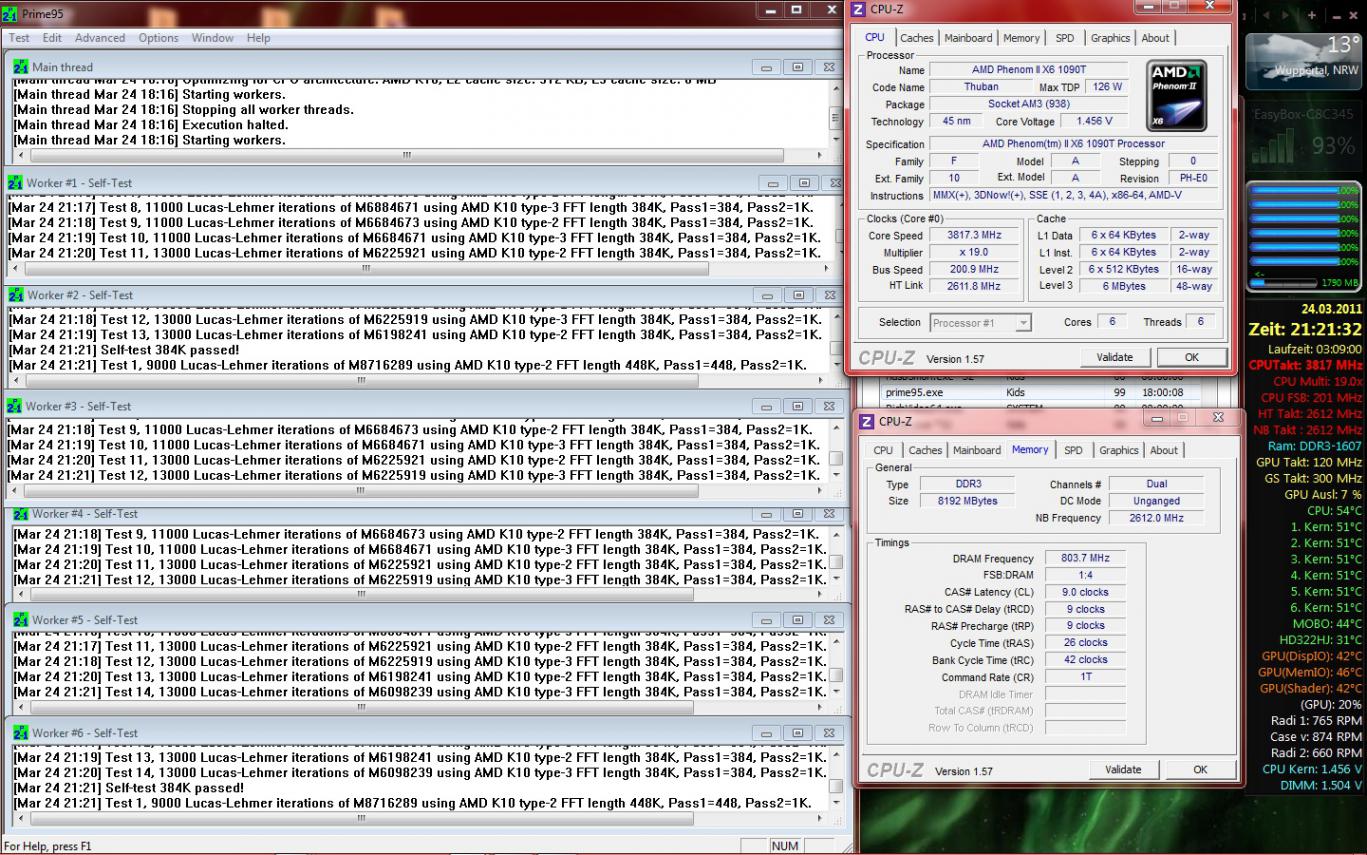Open Graphics tab in lower CPU-Z window

point(1119,450)
